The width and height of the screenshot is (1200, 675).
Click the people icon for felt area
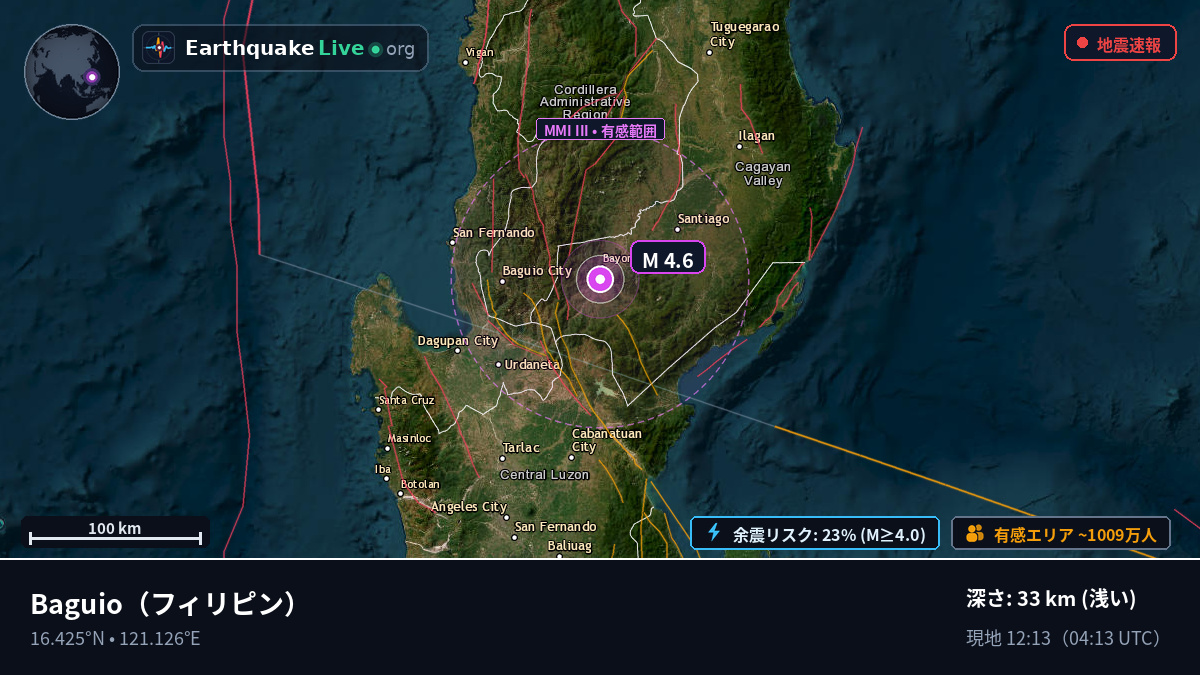(975, 534)
